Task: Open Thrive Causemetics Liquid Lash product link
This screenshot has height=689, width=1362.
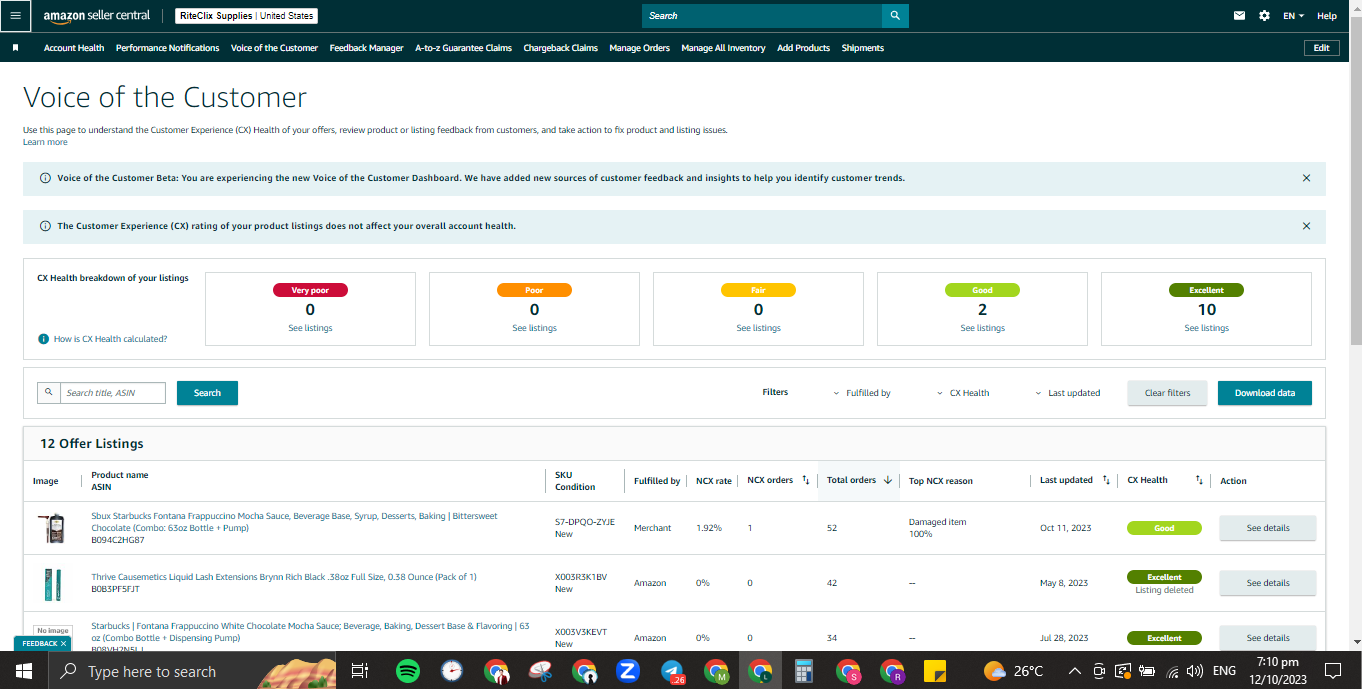Action: click(x=284, y=577)
